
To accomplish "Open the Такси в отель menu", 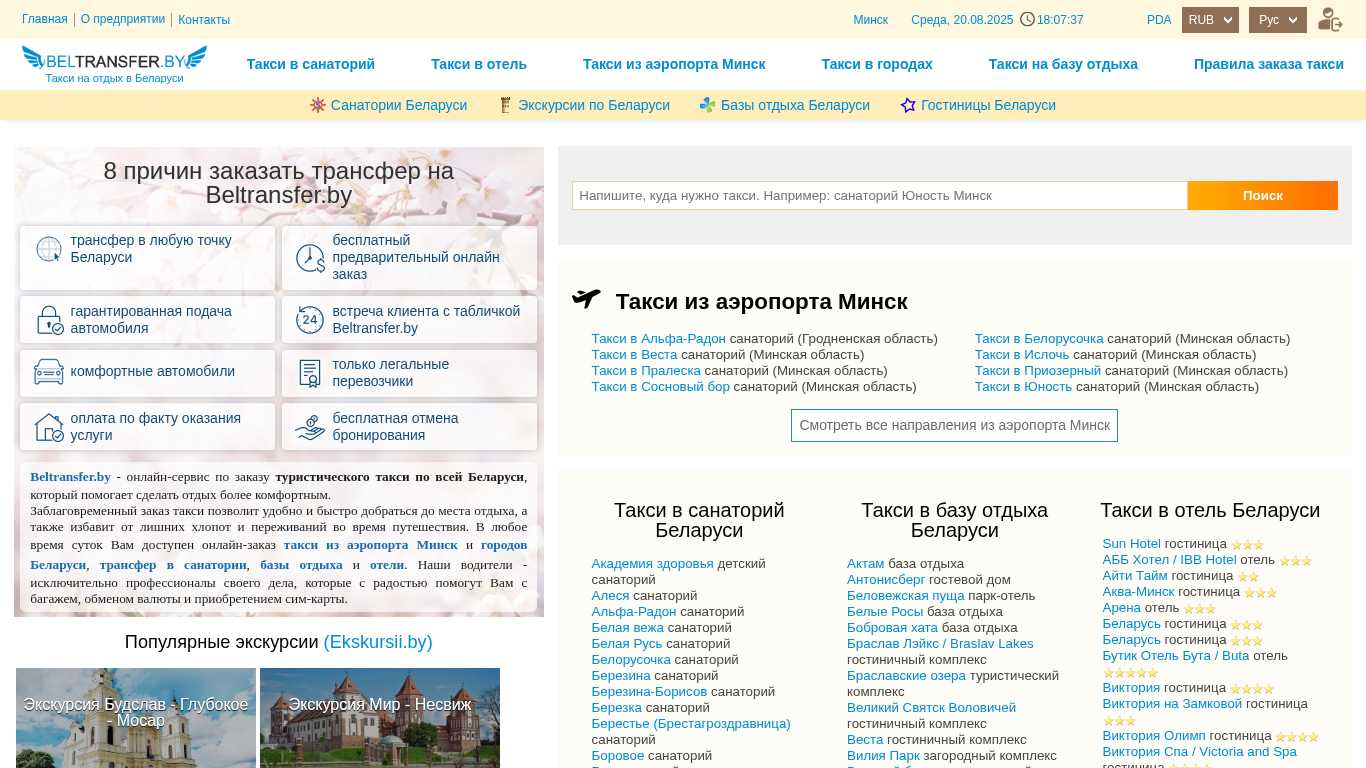I will point(479,64).
